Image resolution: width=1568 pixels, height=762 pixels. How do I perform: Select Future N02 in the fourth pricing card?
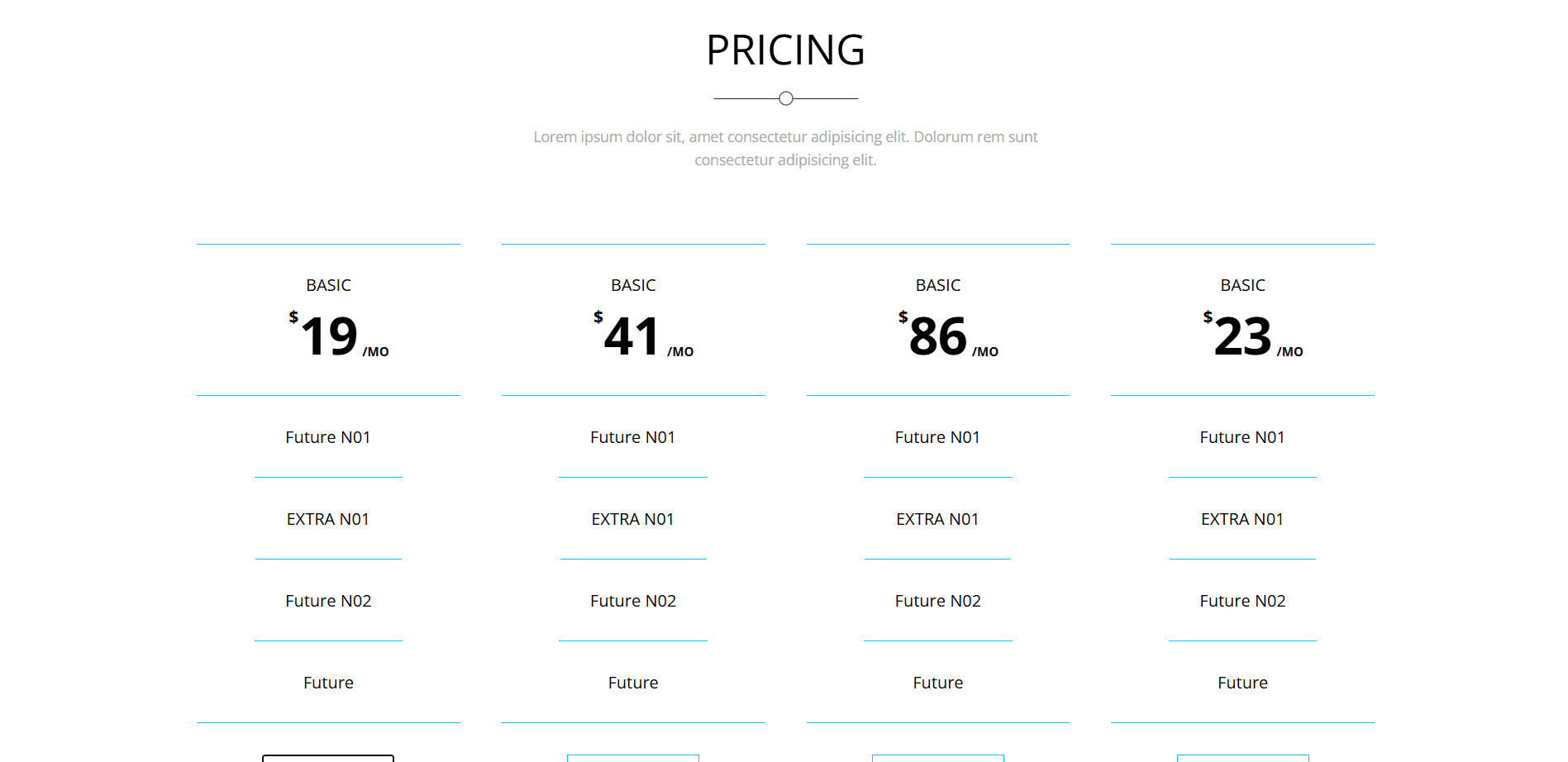click(1242, 601)
